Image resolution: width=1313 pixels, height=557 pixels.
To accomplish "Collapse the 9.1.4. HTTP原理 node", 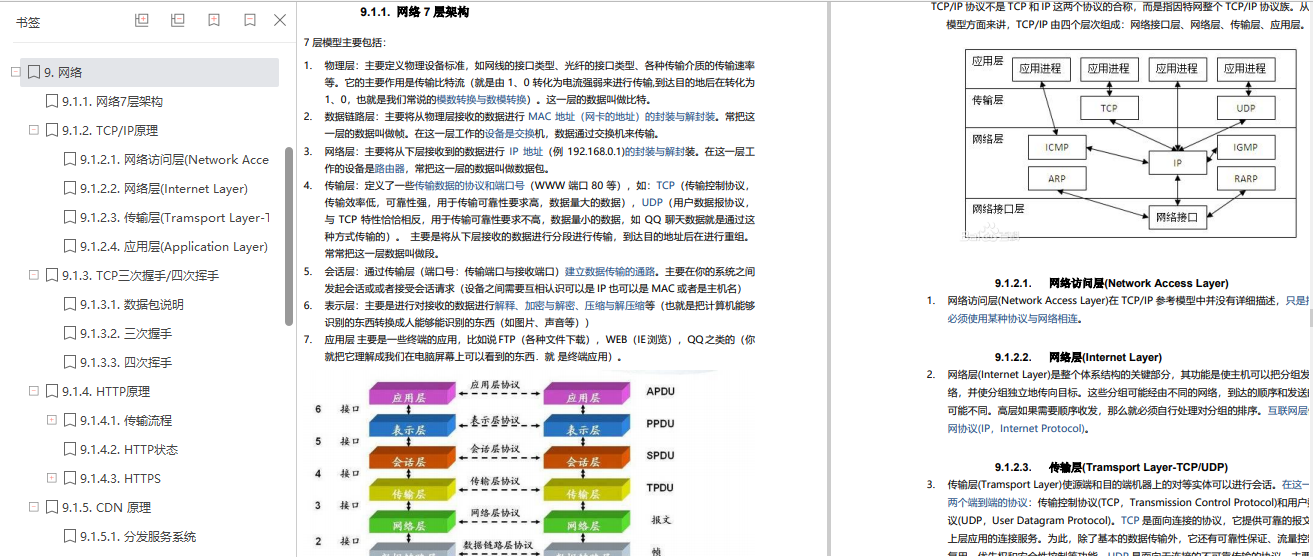I will pos(33,391).
